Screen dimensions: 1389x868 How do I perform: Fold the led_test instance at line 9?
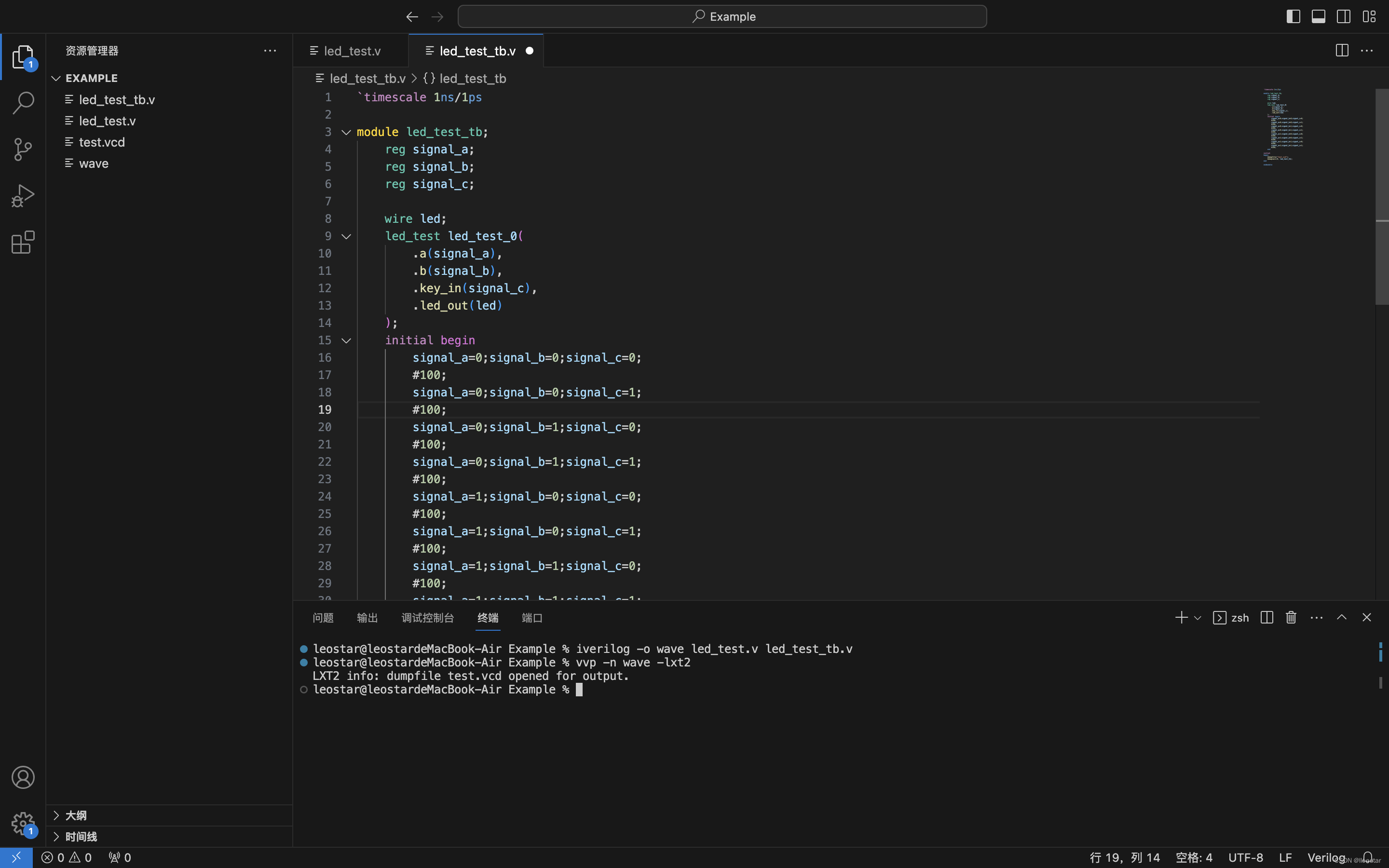click(346, 236)
